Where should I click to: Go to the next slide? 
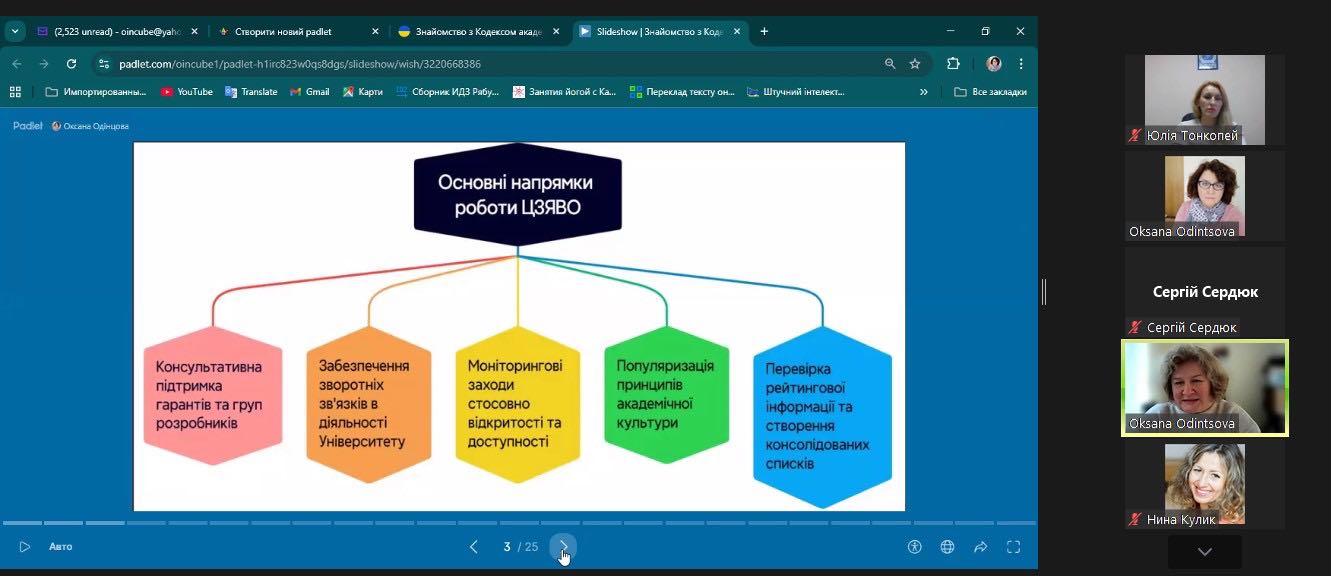(x=563, y=547)
